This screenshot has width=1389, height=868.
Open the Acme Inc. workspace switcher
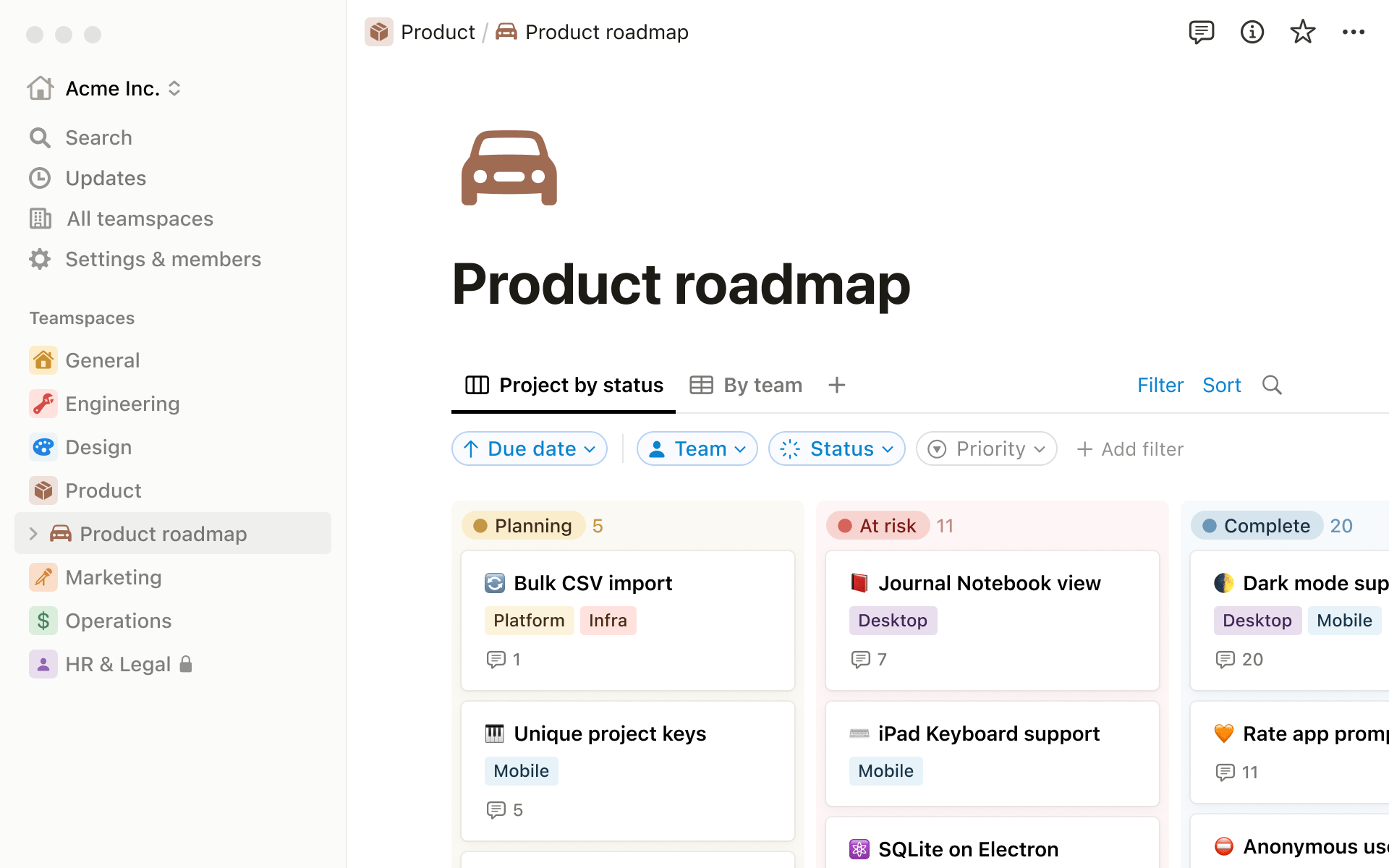113,88
